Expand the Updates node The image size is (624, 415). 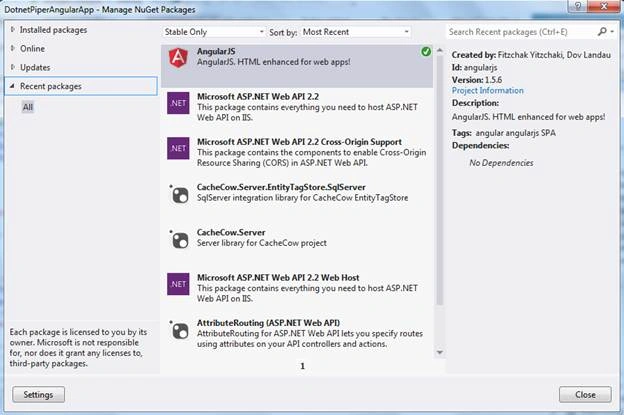12,67
